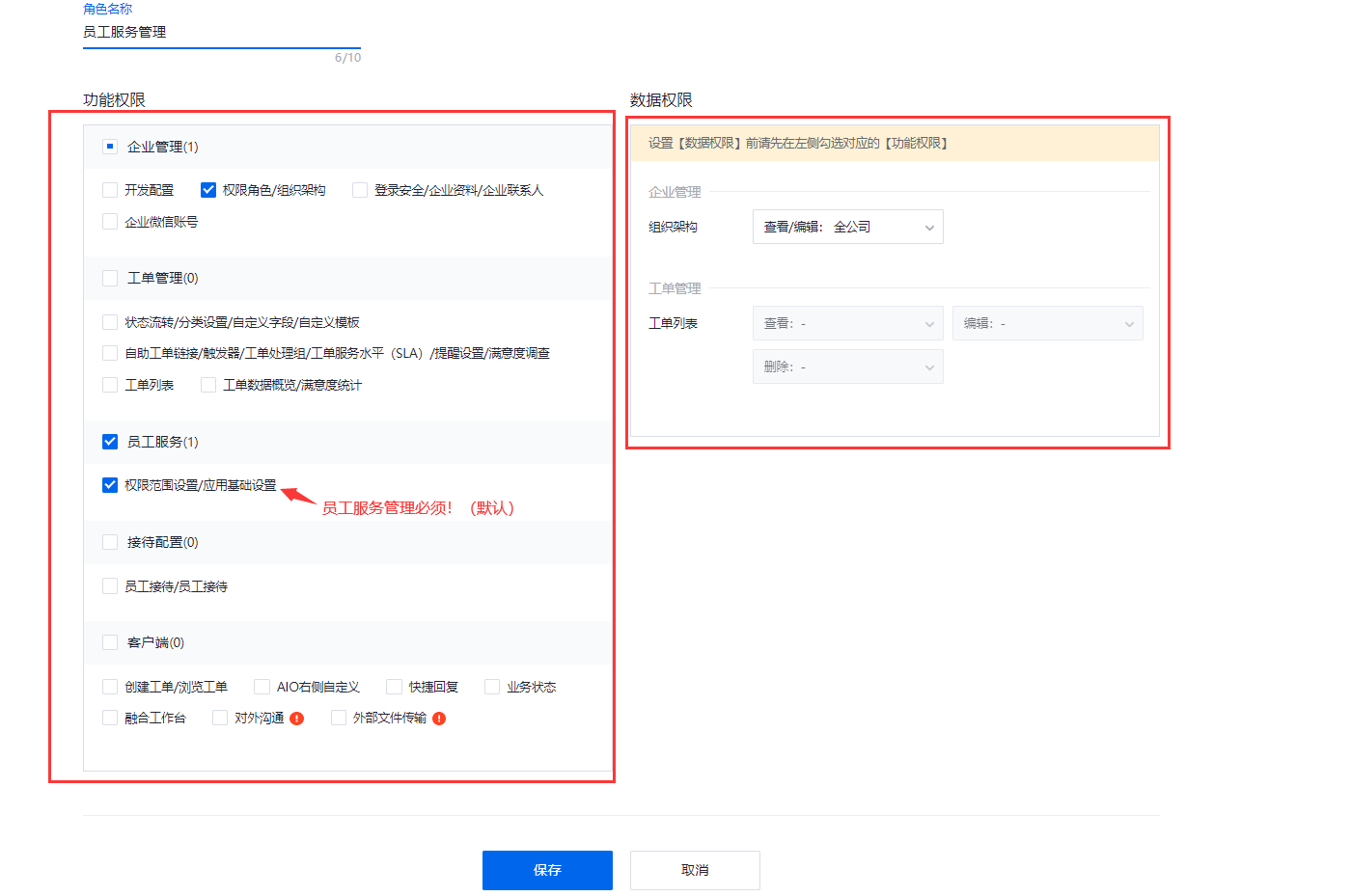Viewport: 1351px width, 896px height.
Task: Click the 取消 button
Action: click(x=695, y=870)
